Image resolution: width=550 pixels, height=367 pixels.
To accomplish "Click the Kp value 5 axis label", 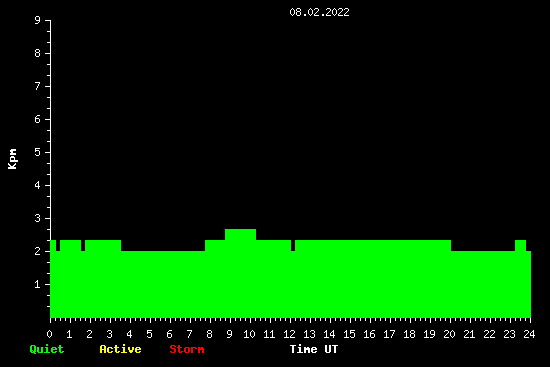I will point(38,152).
